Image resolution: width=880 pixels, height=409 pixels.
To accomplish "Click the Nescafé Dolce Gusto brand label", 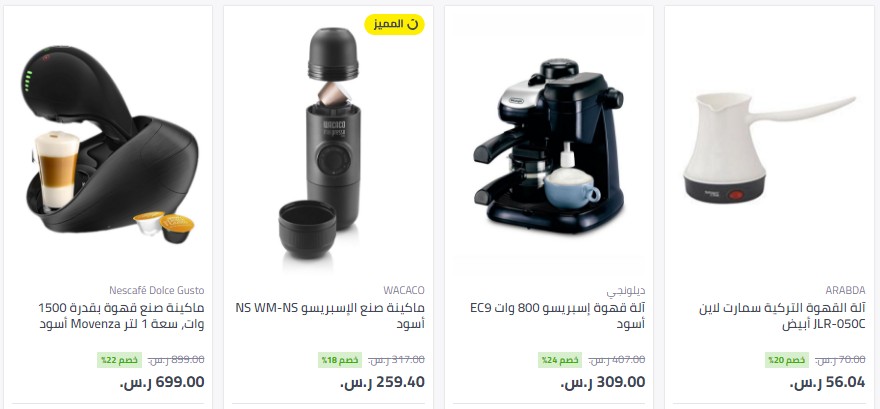I will tap(157, 290).
